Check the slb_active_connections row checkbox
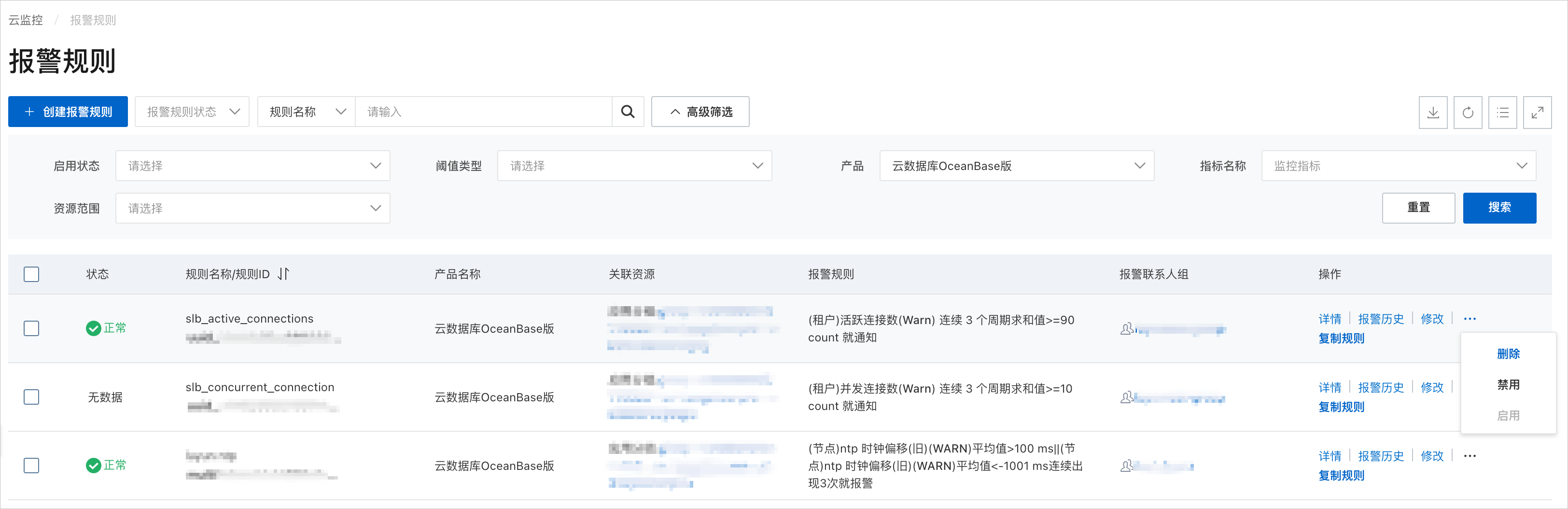The height and width of the screenshot is (509, 1568). click(32, 329)
